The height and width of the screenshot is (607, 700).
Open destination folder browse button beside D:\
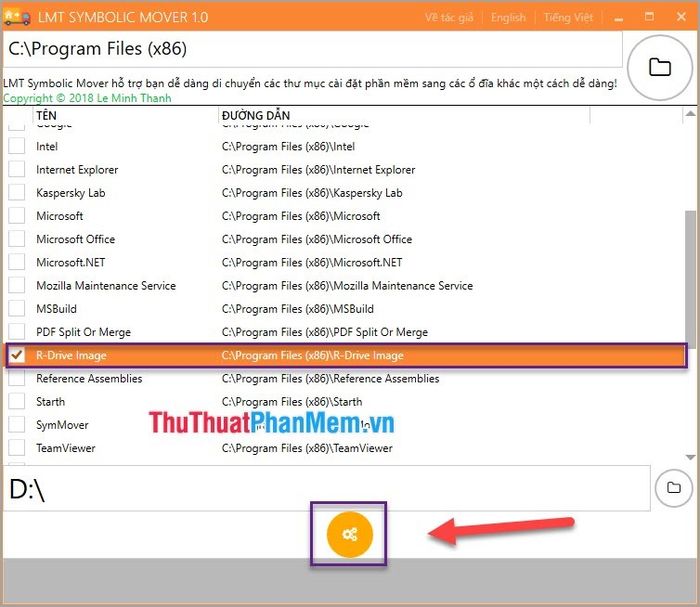point(674,488)
